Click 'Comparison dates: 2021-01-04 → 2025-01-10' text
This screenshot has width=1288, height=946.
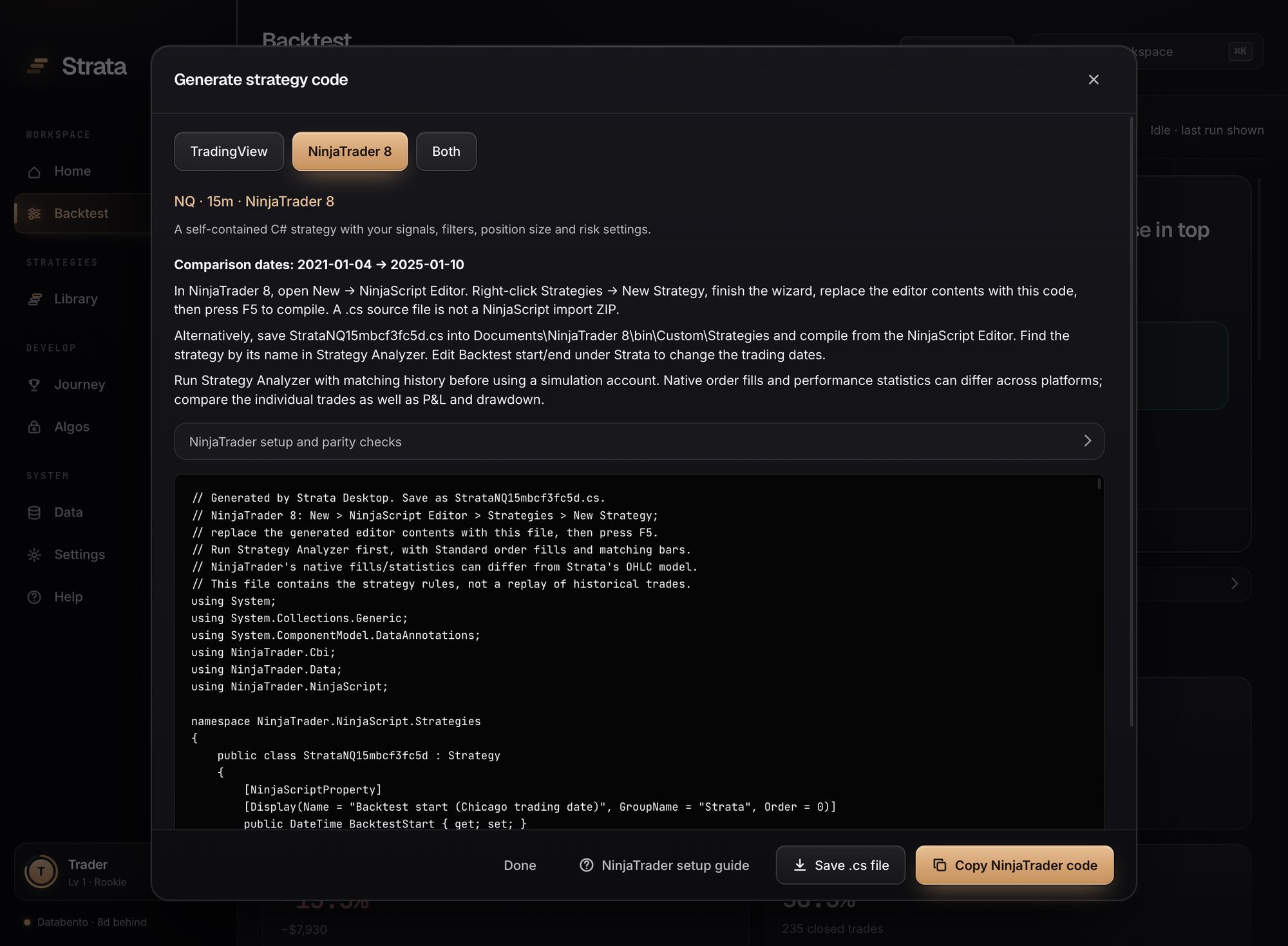[319, 265]
